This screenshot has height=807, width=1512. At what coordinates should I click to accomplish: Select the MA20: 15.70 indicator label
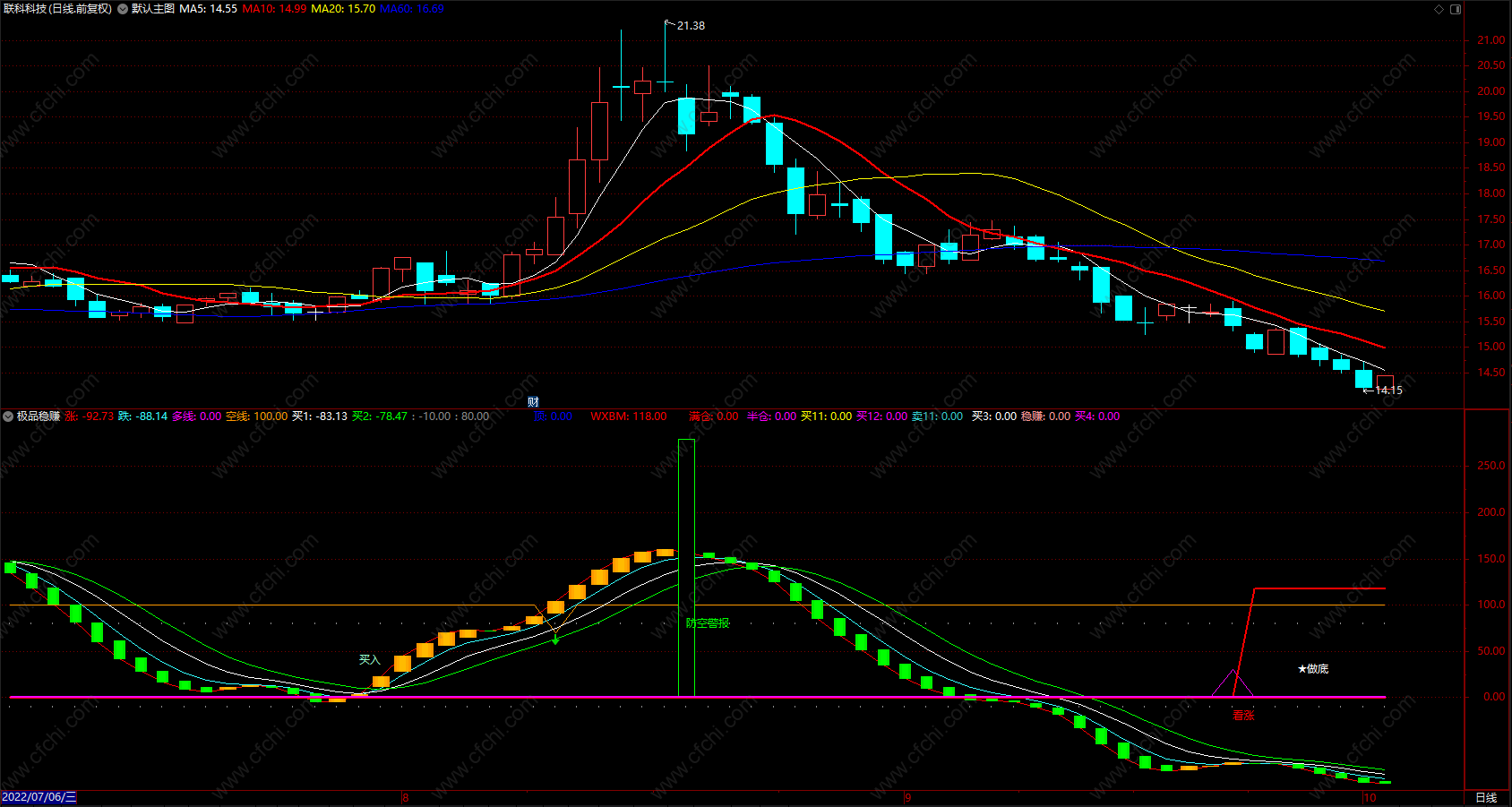click(343, 9)
